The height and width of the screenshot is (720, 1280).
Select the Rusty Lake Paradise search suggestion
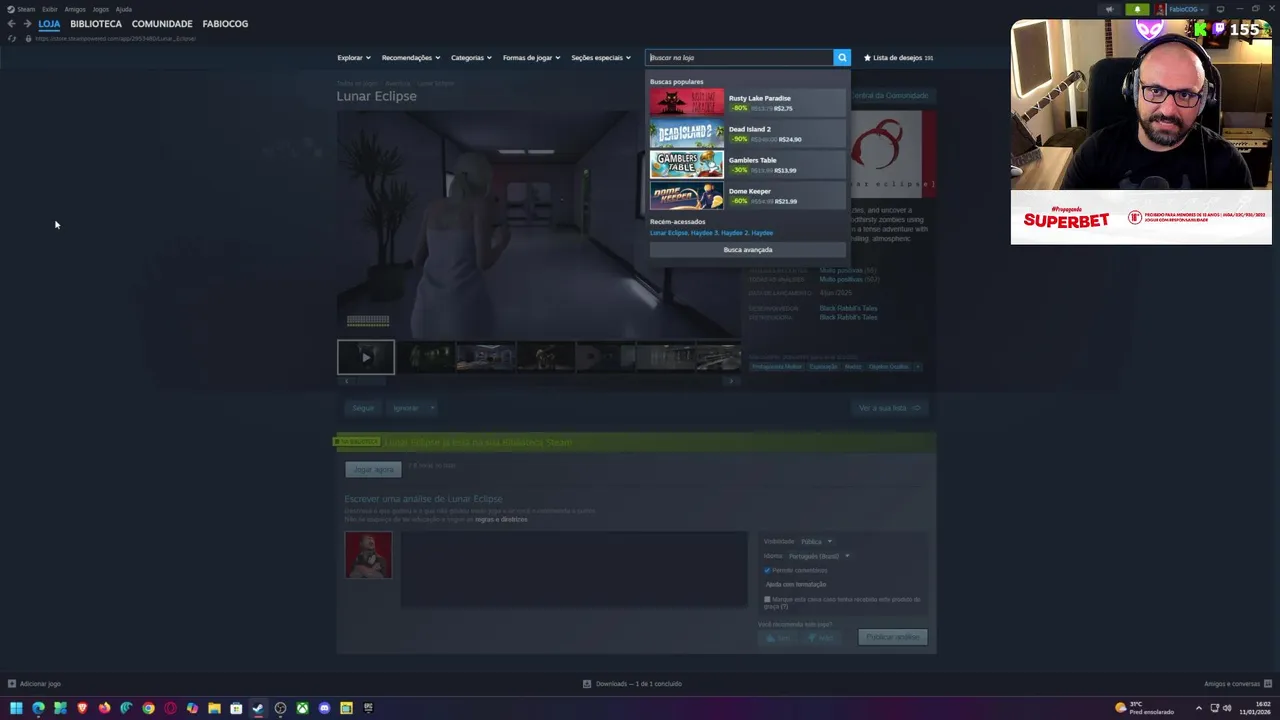point(748,103)
